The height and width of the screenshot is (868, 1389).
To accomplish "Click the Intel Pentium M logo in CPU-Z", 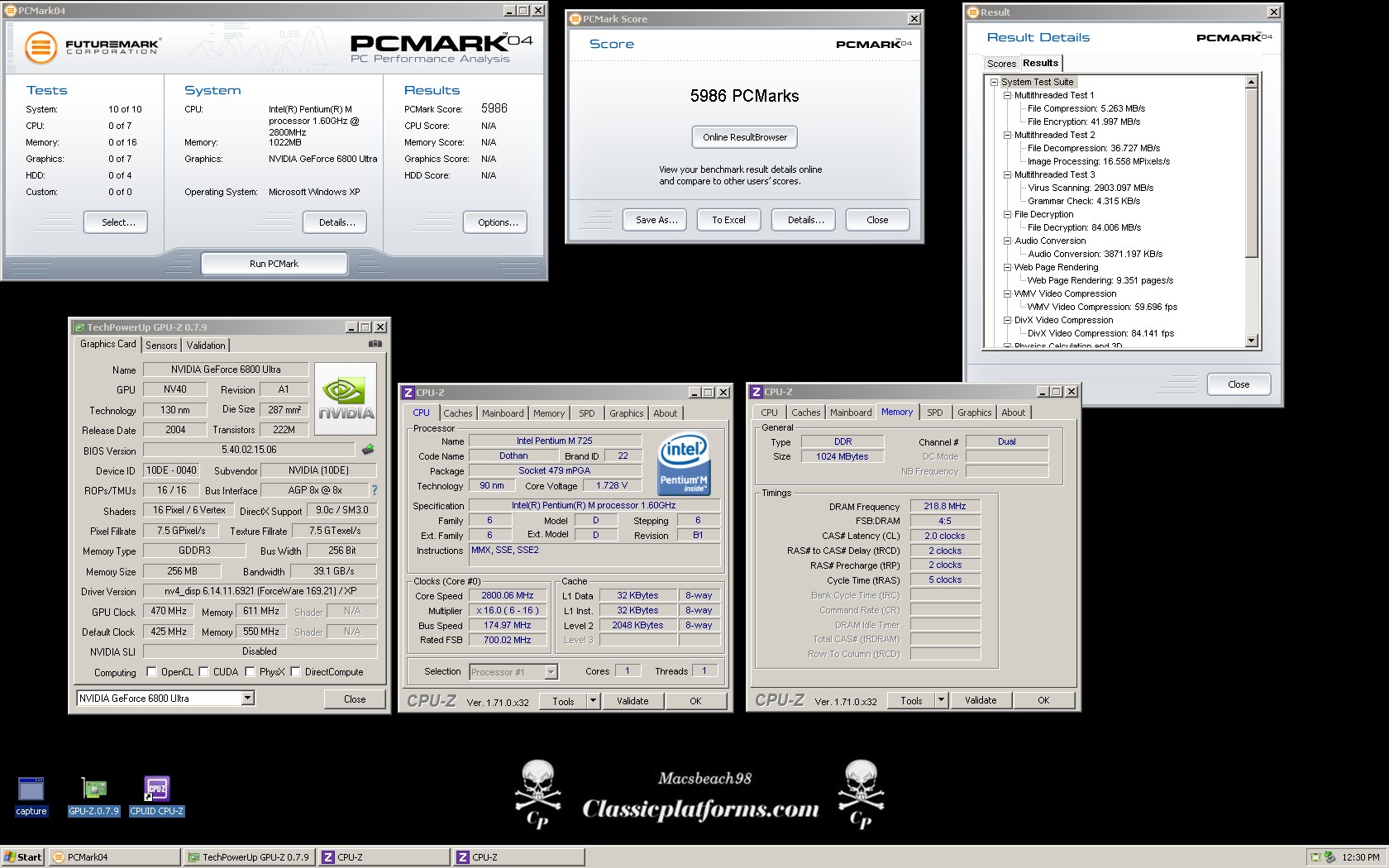I will click(684, 465).
